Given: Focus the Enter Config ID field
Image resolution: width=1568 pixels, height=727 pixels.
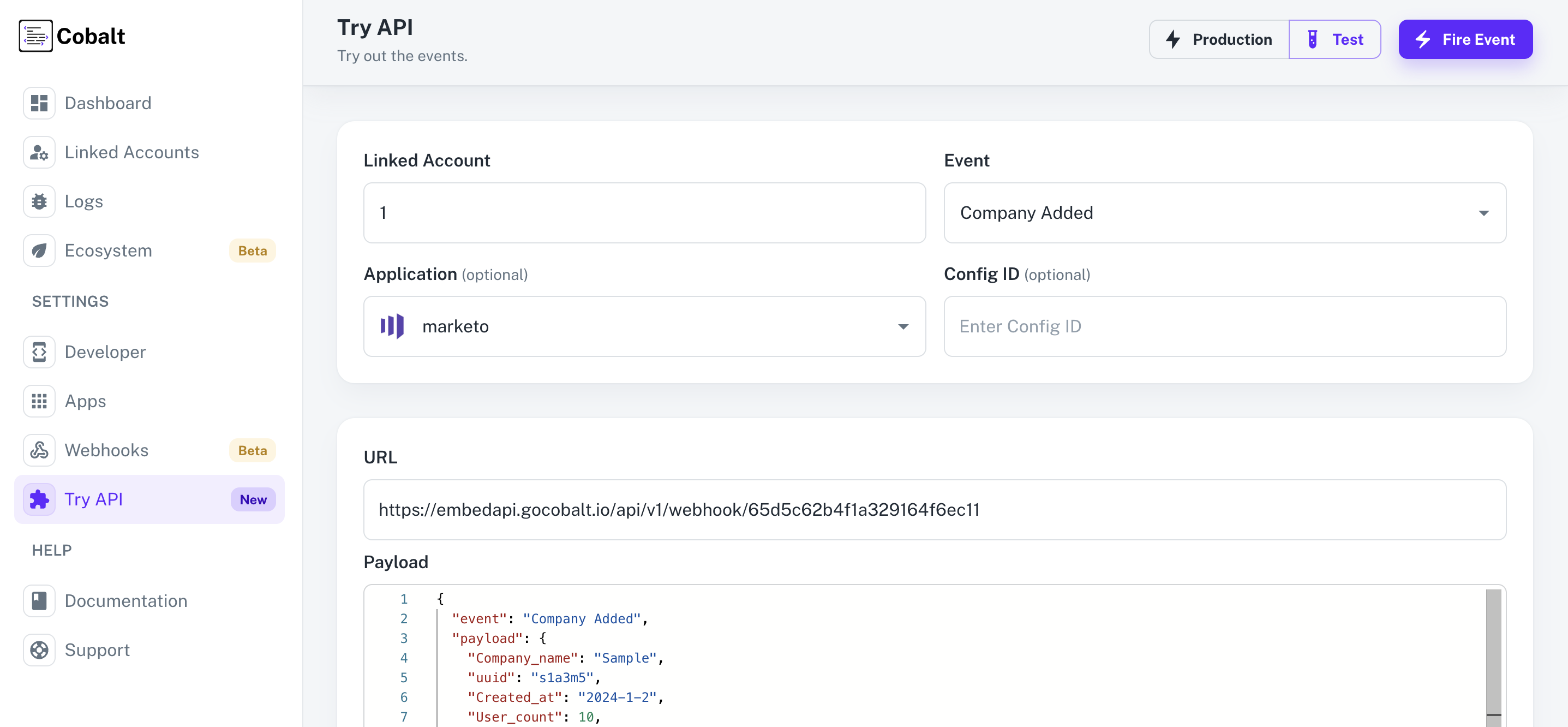Looking at the screenshot, I should tap(1224, 326).
